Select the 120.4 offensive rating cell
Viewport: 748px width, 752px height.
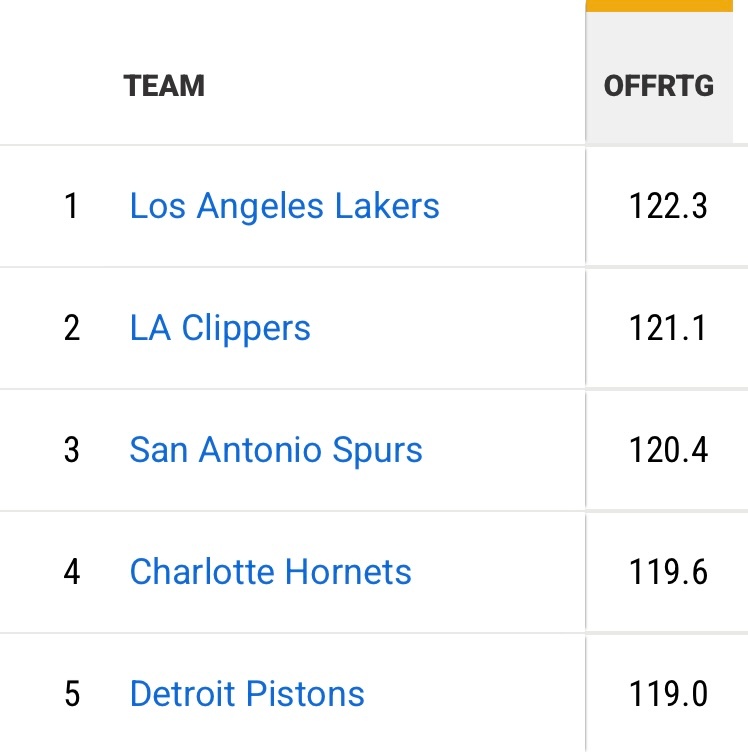pyautogui.click(x=668, y=450)
